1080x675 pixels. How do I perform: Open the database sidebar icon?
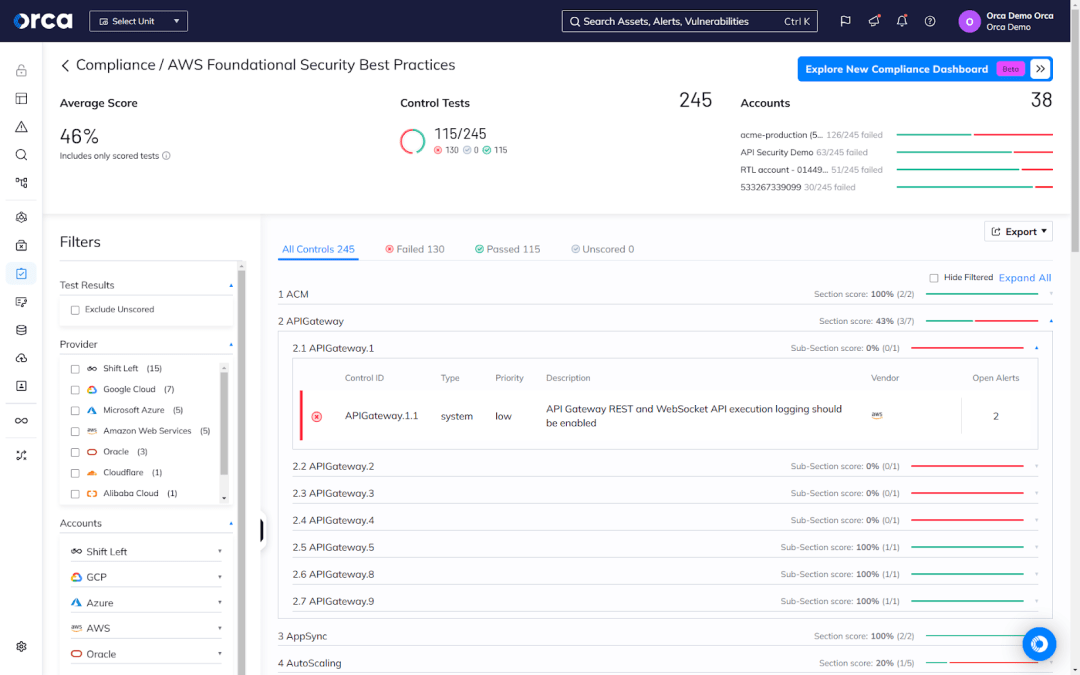(21, 330)
